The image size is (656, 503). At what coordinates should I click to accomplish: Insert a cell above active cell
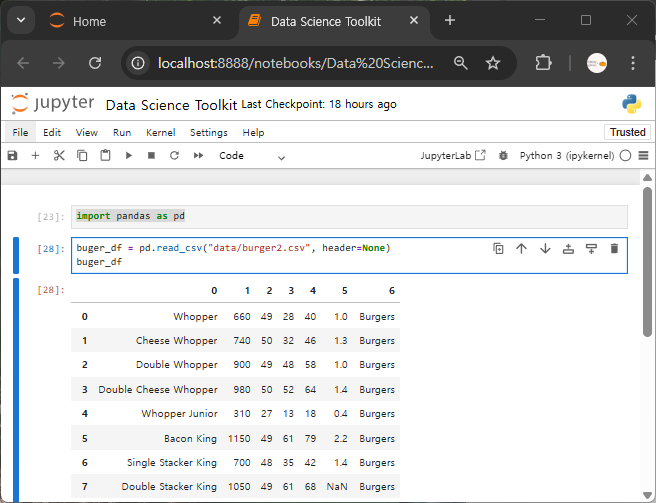(568, 249)
